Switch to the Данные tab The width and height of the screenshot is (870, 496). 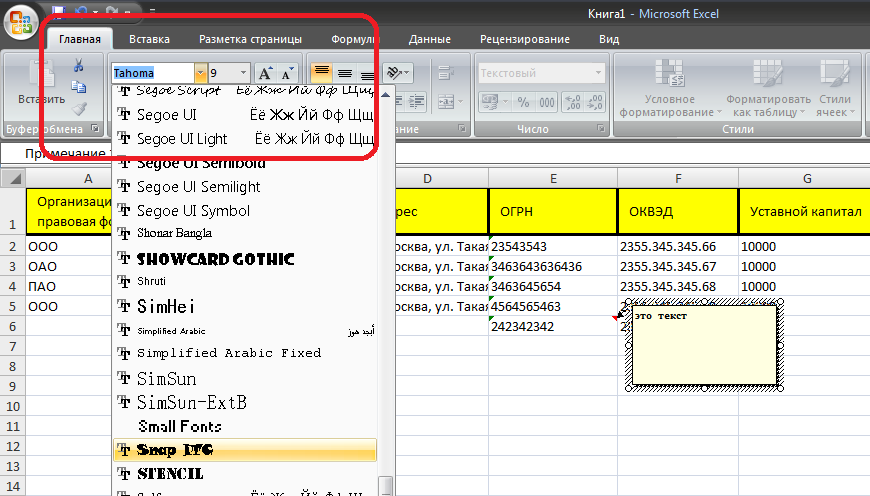coord(429,39)
